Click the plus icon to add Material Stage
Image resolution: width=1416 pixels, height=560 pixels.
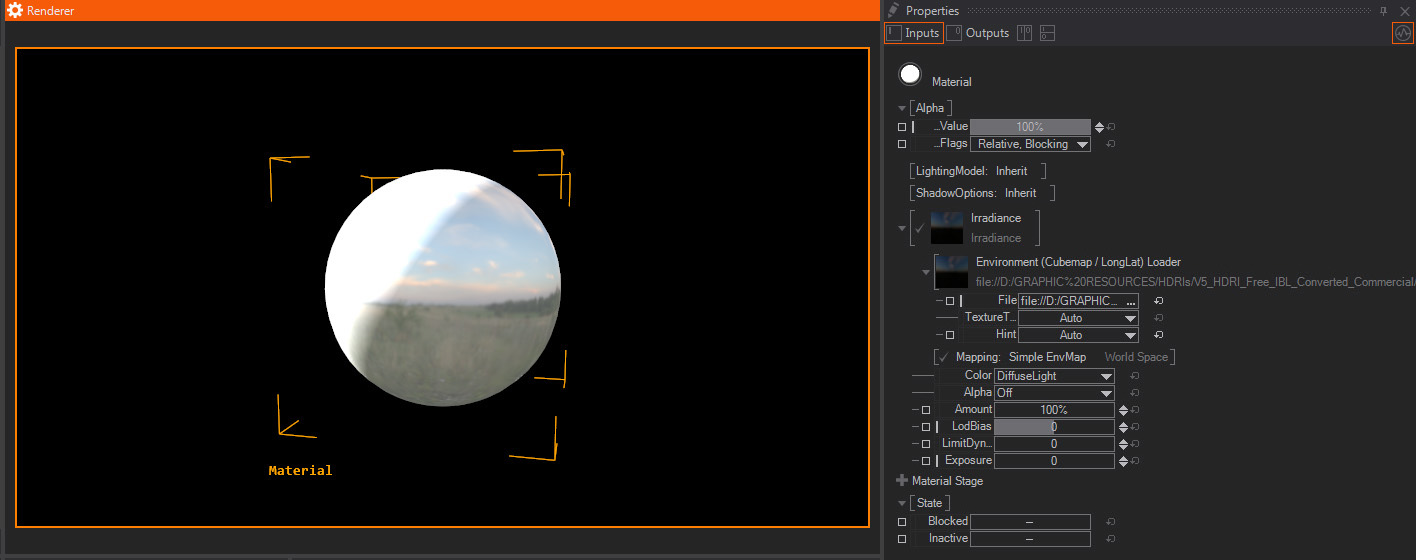[902, 481]
